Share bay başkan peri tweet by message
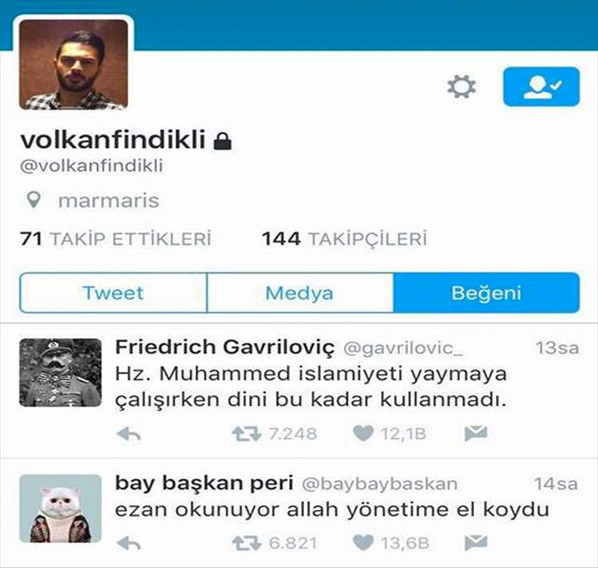Image resolution: width=598 pixels, height=568 pixels. click(476, 543)
